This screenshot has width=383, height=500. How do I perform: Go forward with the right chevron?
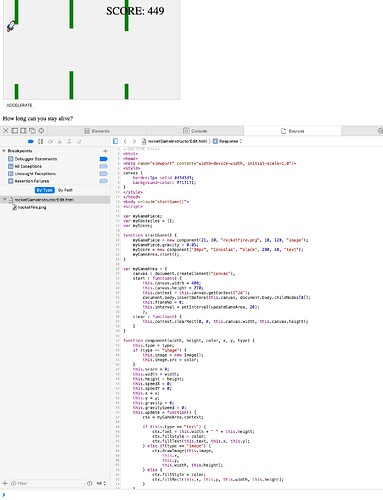[134, 141]
